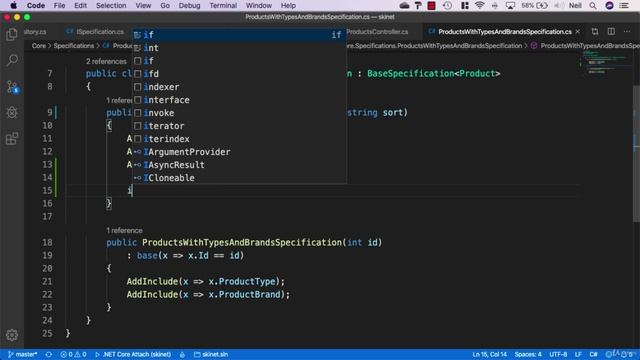Click the cloud icon in menu bar

click(x=404, y=5)
